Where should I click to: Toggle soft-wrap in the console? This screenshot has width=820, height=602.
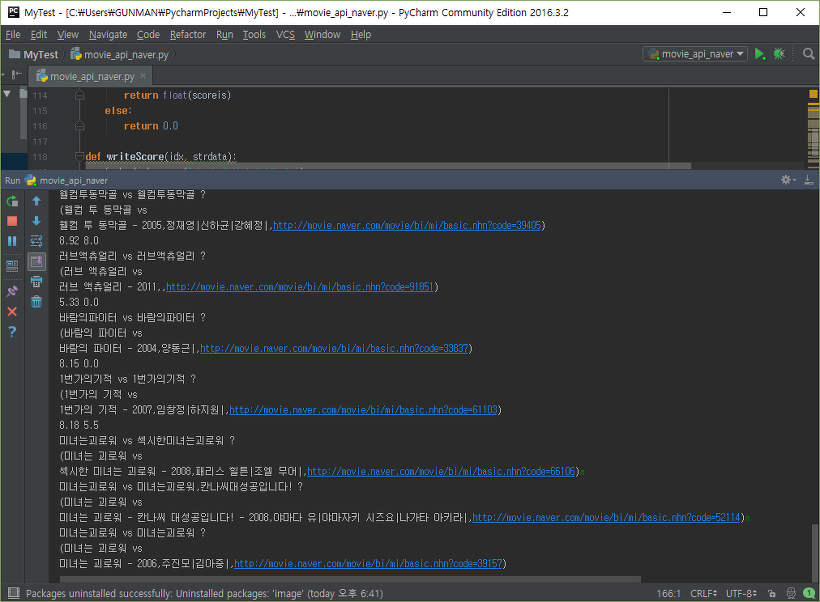[12, 264]
